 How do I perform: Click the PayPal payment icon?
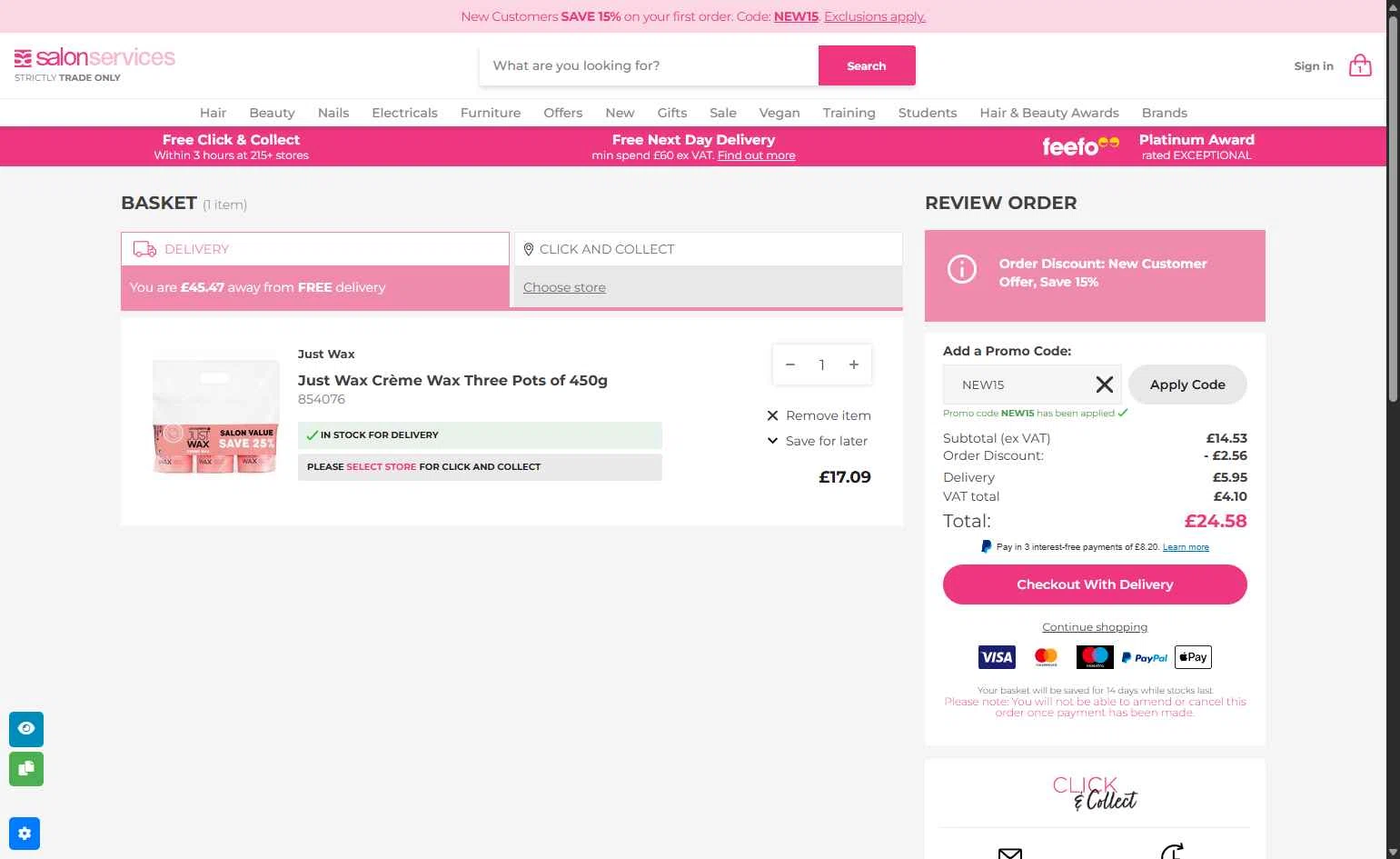[1144, 657]
